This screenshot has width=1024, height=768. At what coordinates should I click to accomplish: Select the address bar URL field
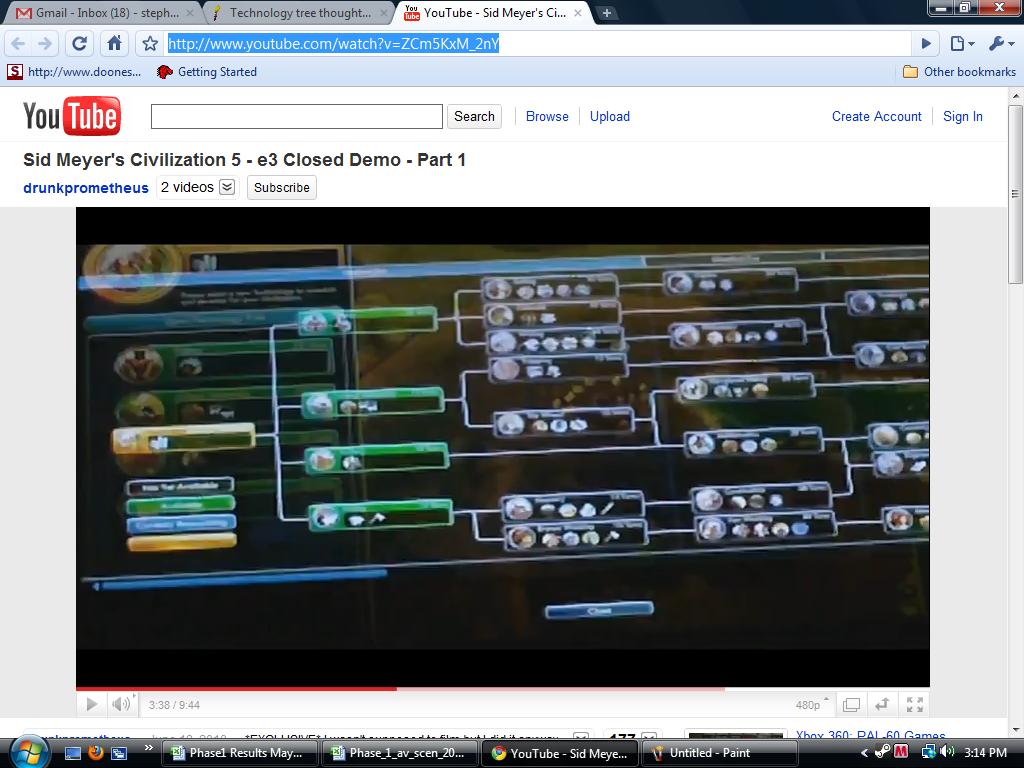coord(538,44)
